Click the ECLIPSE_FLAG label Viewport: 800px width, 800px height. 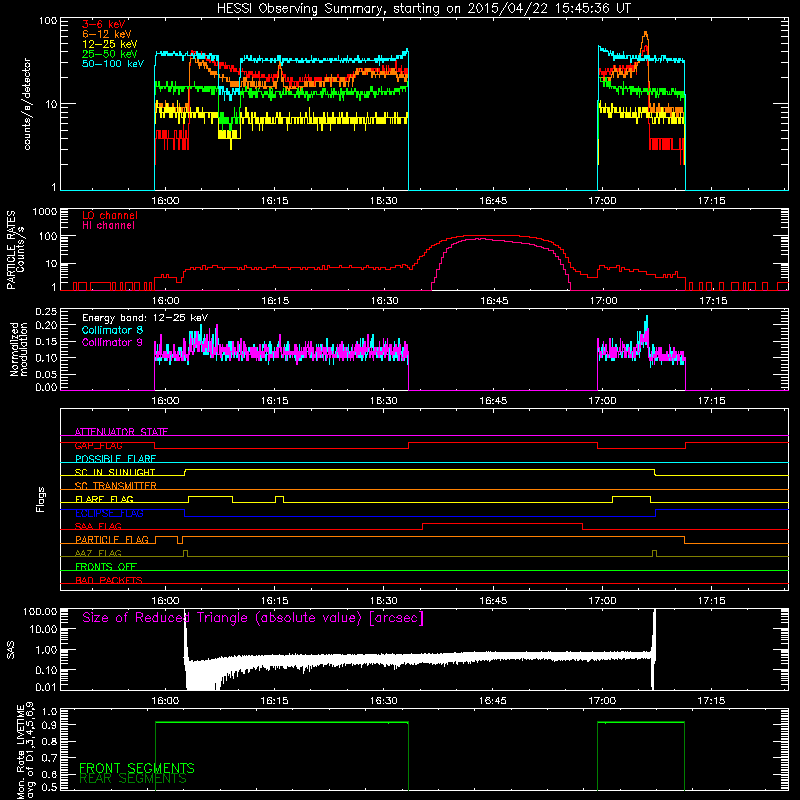coord(109,513)
